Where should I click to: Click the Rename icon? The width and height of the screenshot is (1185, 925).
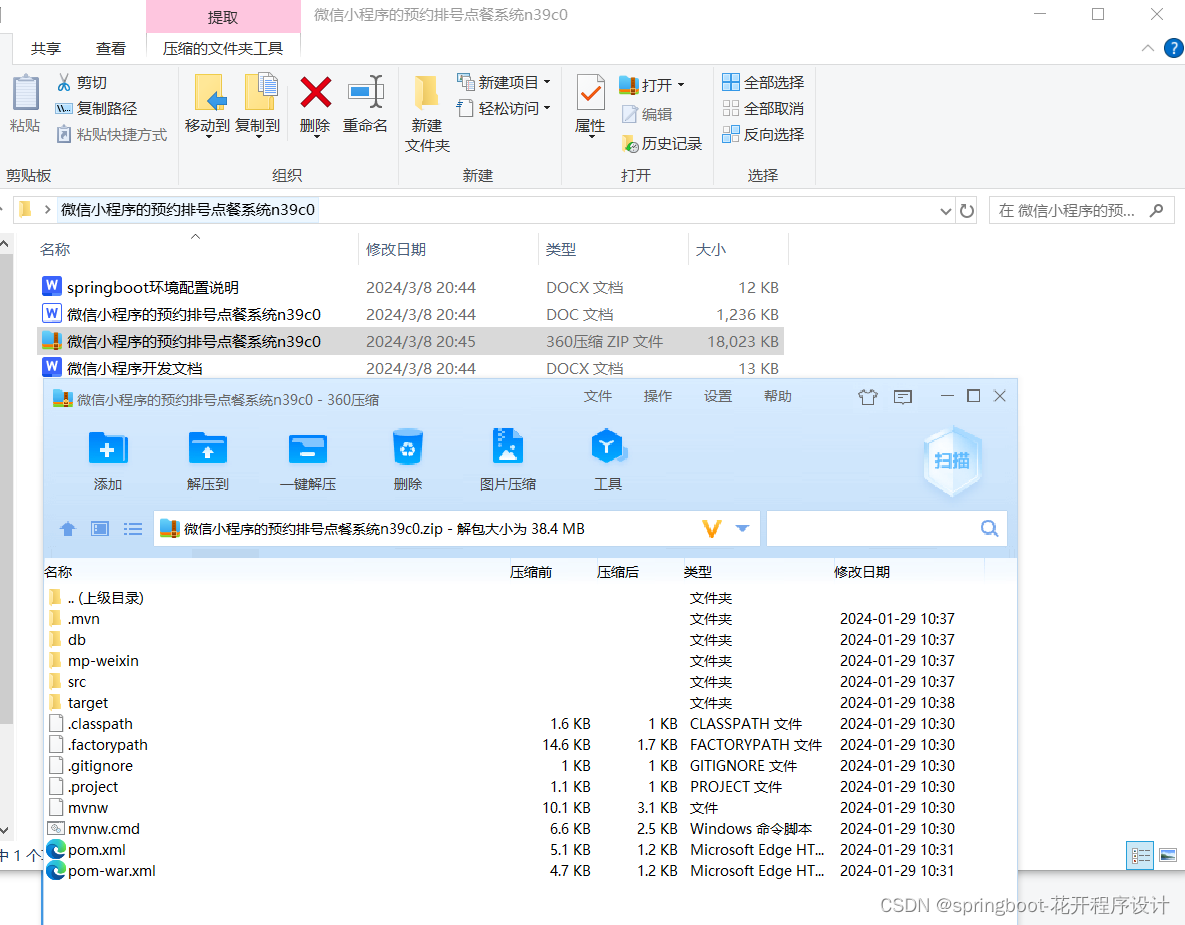point(366,92)
